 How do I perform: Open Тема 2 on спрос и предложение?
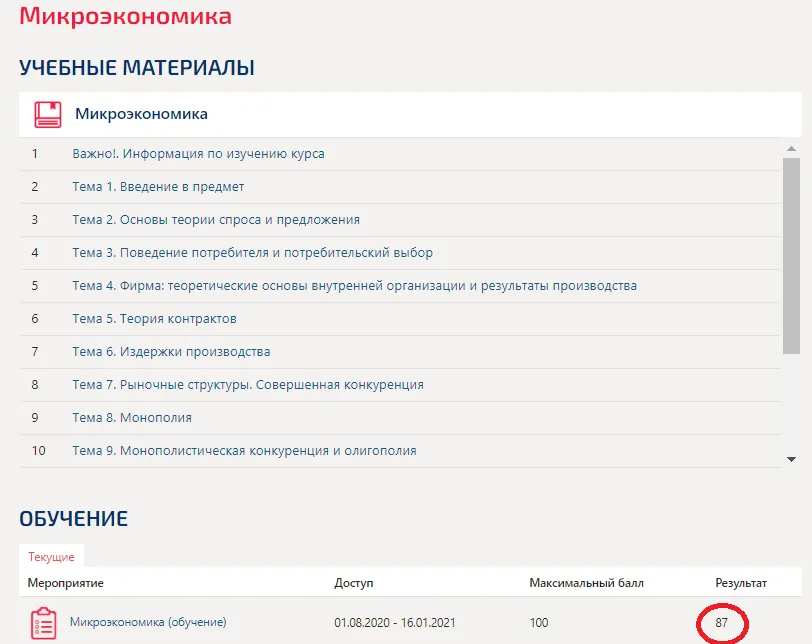(x=216, y=220)
